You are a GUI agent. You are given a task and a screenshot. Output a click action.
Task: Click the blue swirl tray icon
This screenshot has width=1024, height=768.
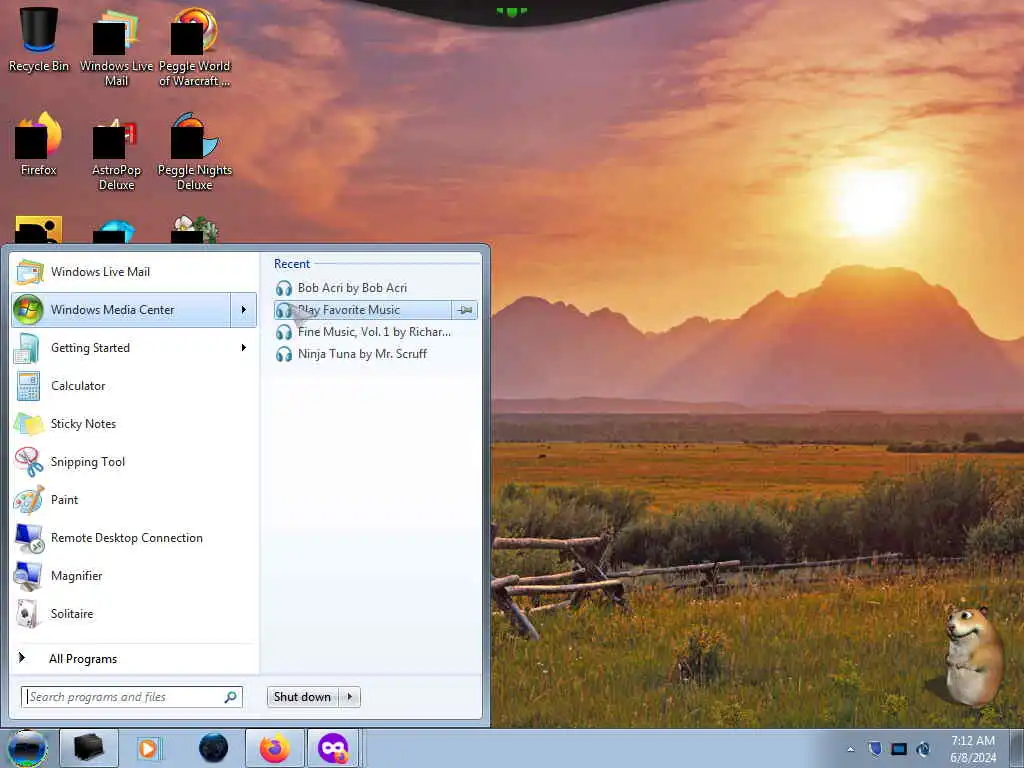[x=923, y=749]
